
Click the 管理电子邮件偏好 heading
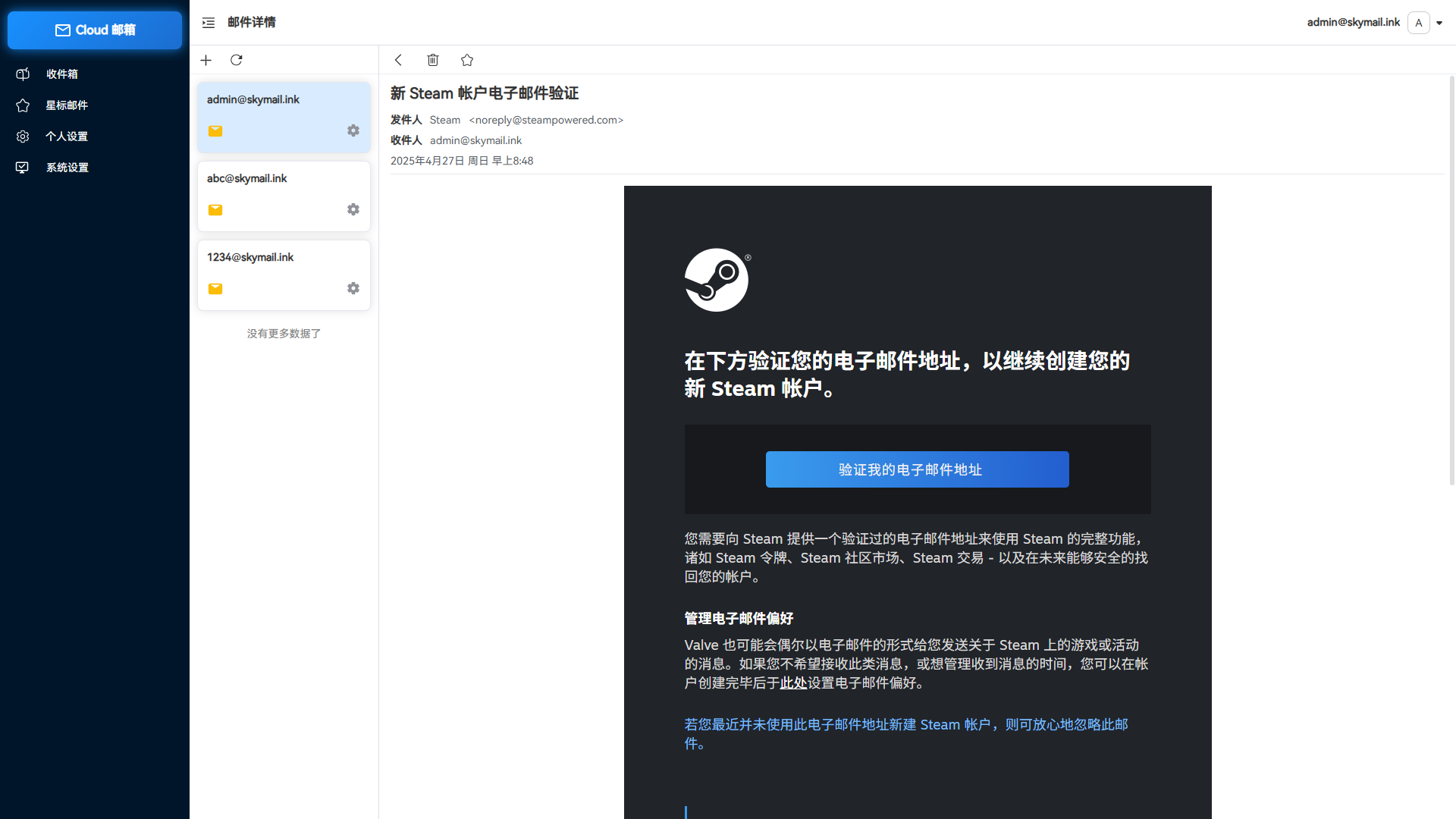[x=739, y=619]
